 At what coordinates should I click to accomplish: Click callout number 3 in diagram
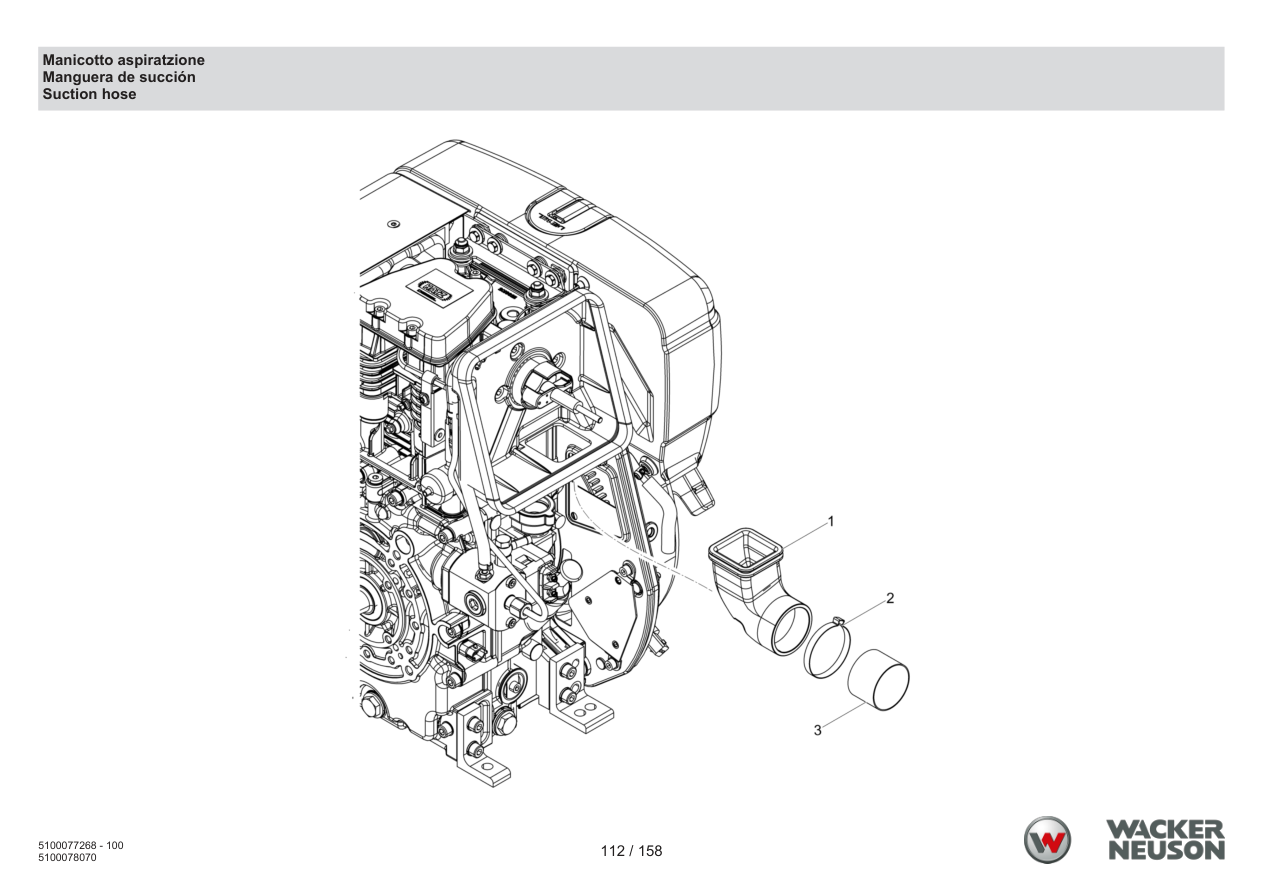click(x=817, y=731)
